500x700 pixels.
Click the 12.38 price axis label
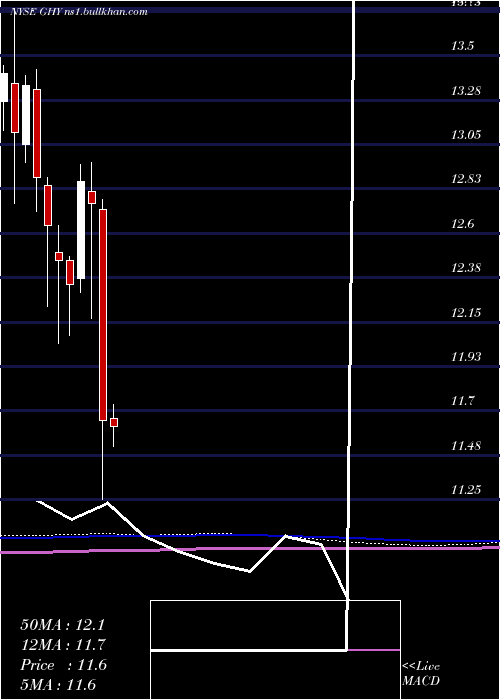466,268
